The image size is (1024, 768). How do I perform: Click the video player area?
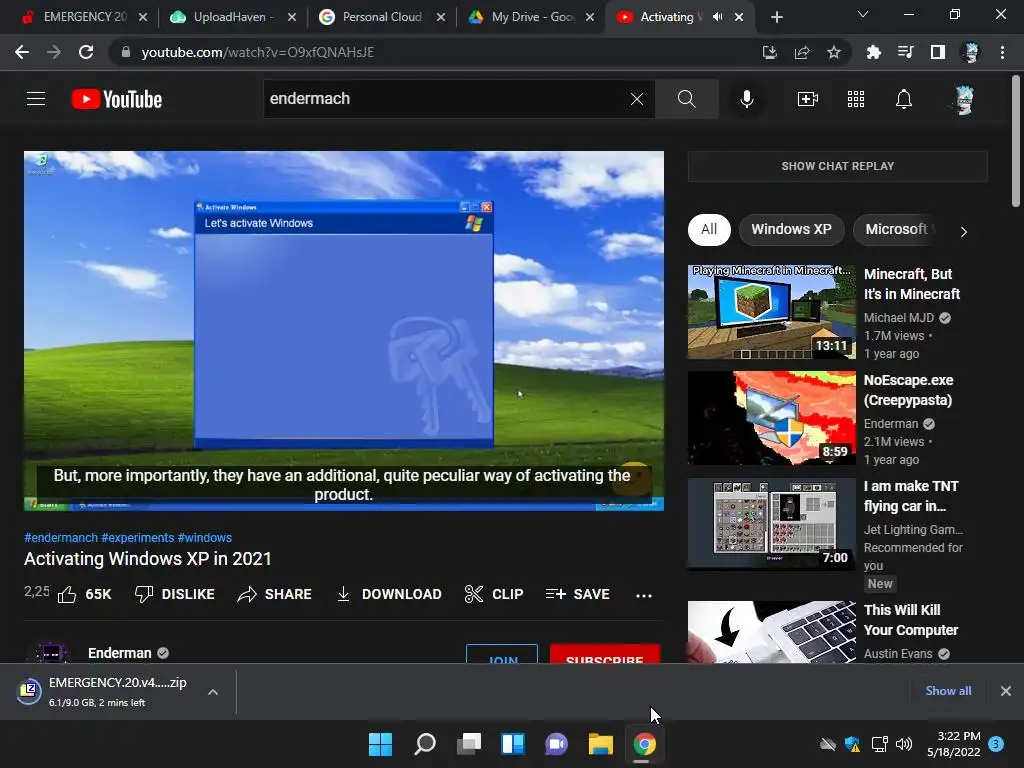tap(344, 331)
